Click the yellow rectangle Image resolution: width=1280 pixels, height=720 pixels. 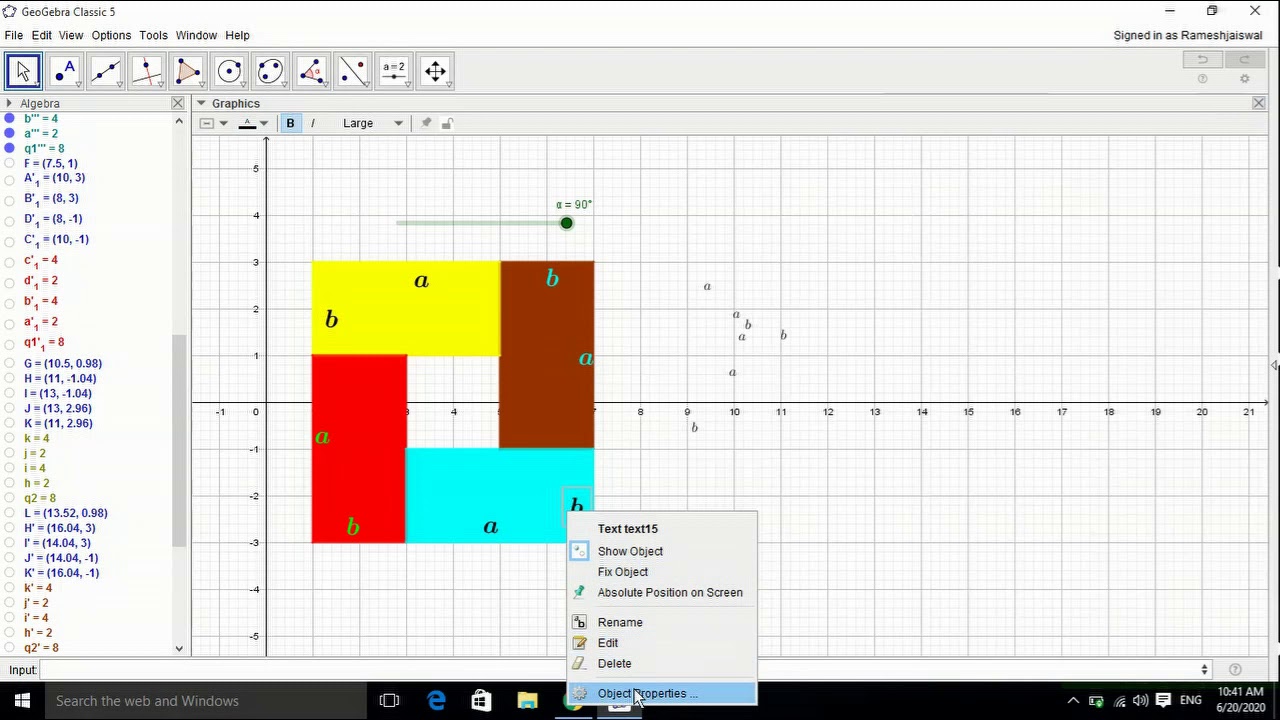click(x=405, y=308)
